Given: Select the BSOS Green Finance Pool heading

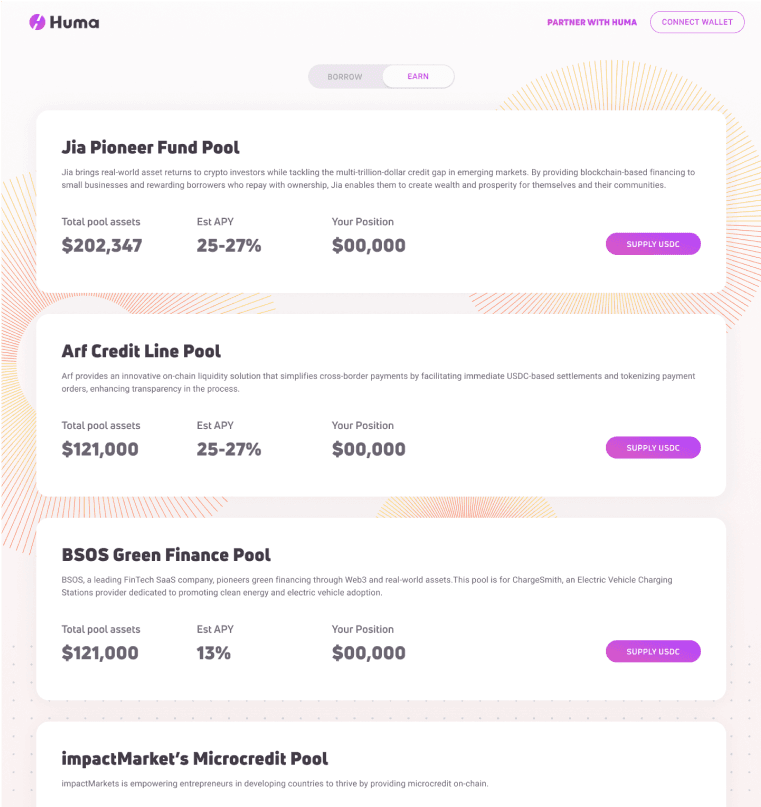Looking at the screenshot, I should click(166, 556).
